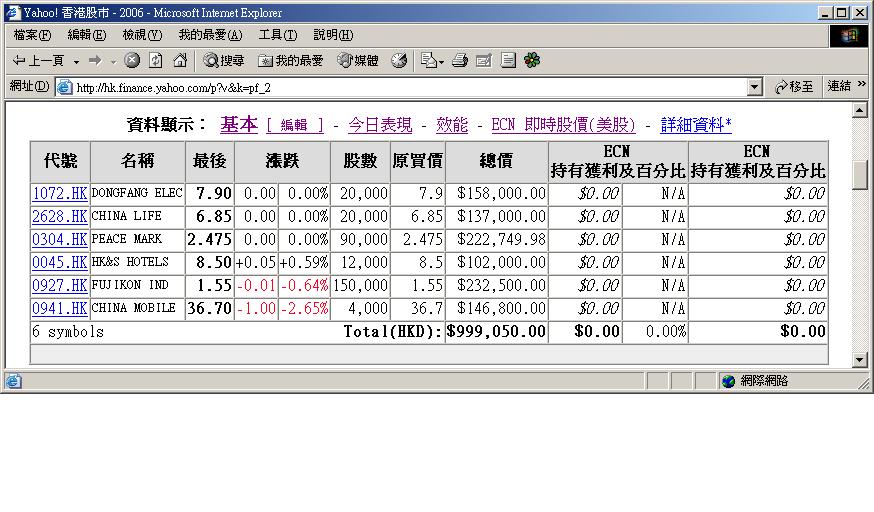874x512 pixels.
Task: Open the 檢視(V) menu
Action: click(x=142, y=35)
